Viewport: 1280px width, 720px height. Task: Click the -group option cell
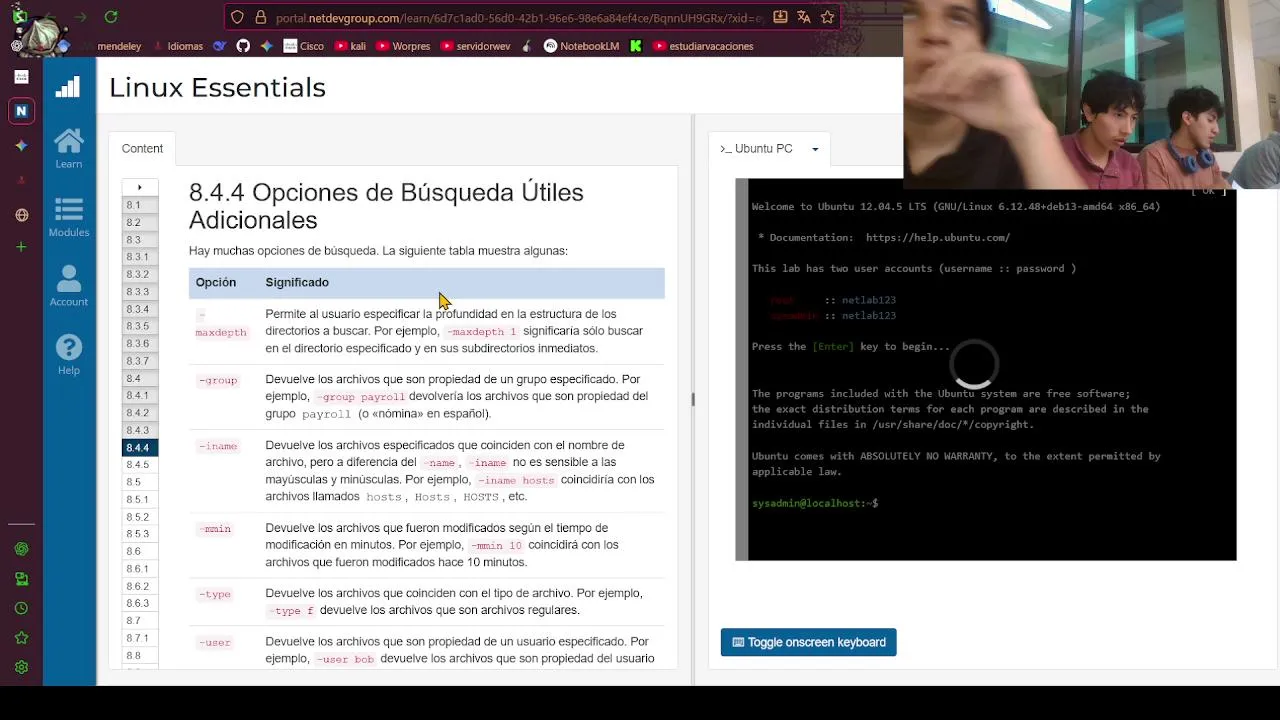218,380
